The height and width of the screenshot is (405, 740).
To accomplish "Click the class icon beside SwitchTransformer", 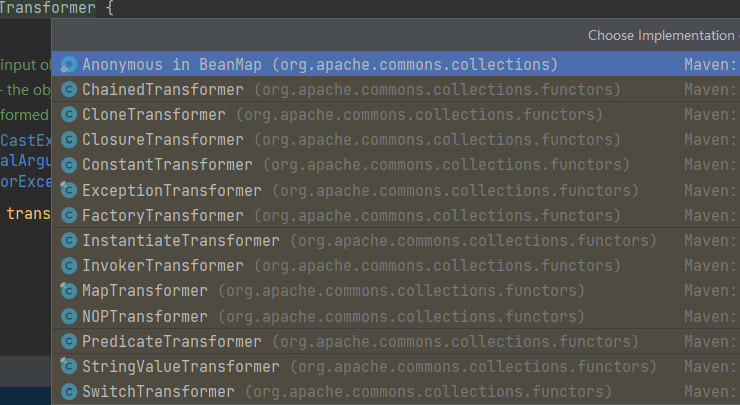I will [x=69, y=391].
